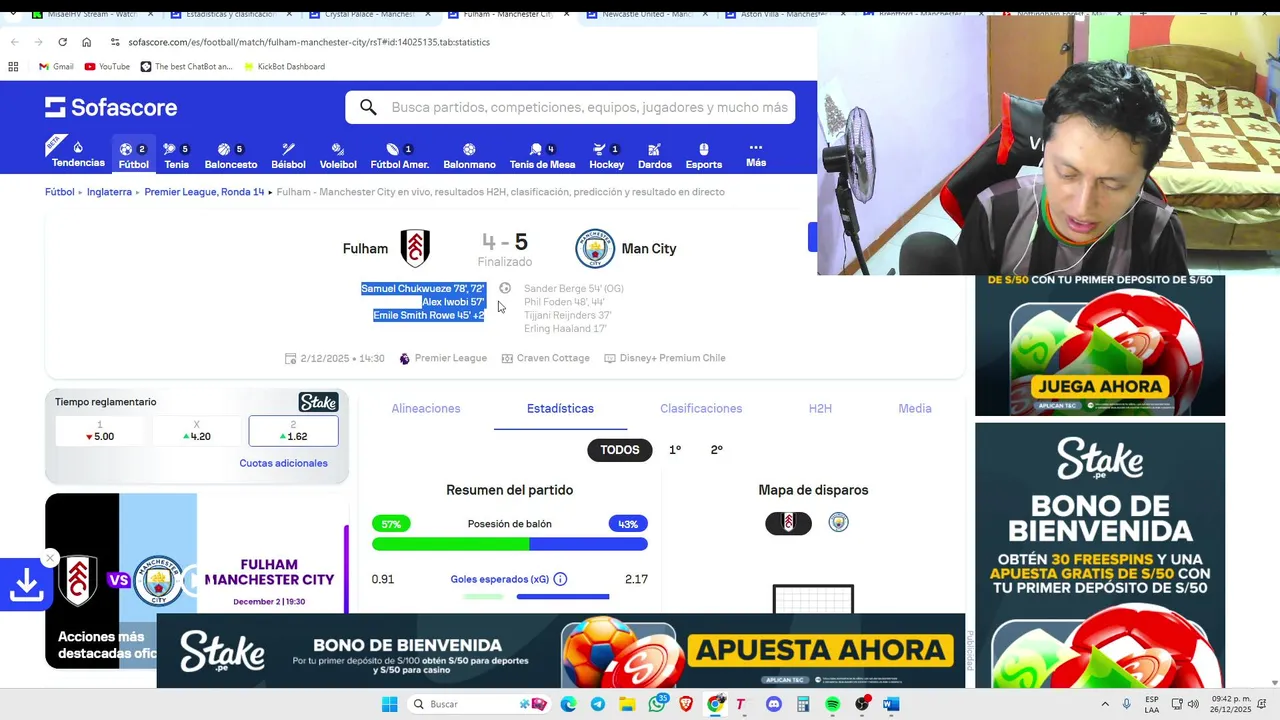Open Telegram from the taskbar

point(597,704)
